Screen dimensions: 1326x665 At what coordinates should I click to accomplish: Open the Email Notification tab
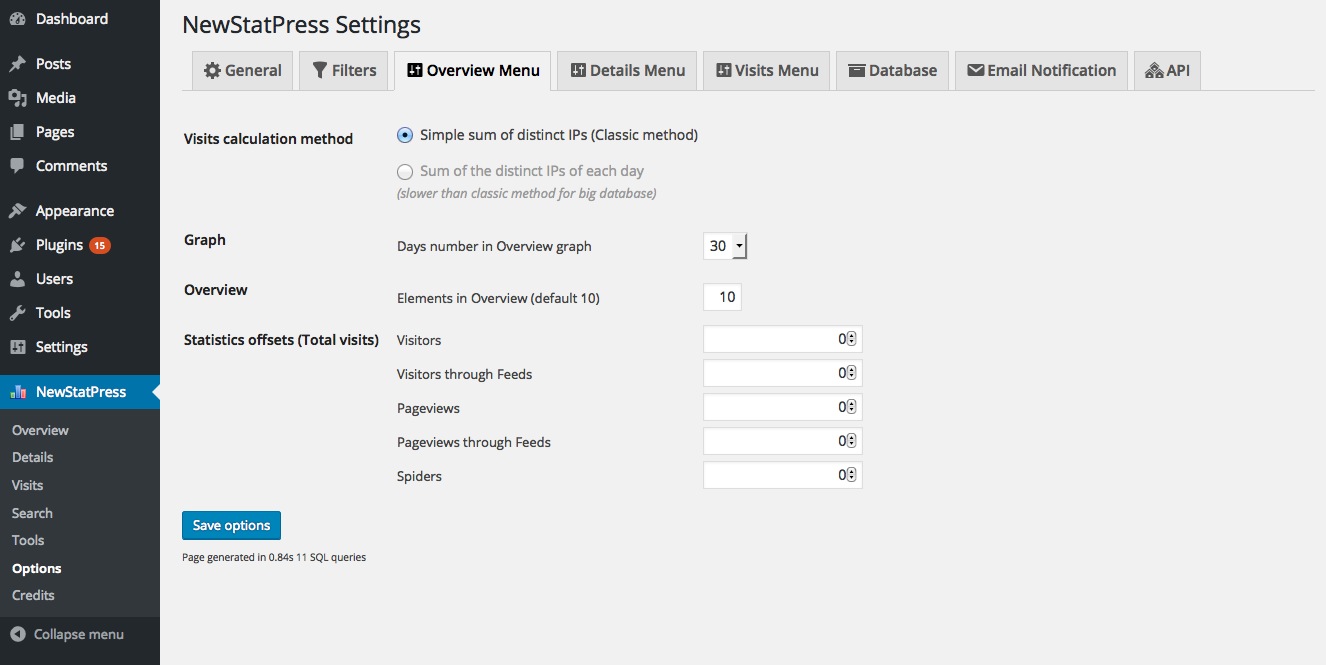tap(1040, 71)
